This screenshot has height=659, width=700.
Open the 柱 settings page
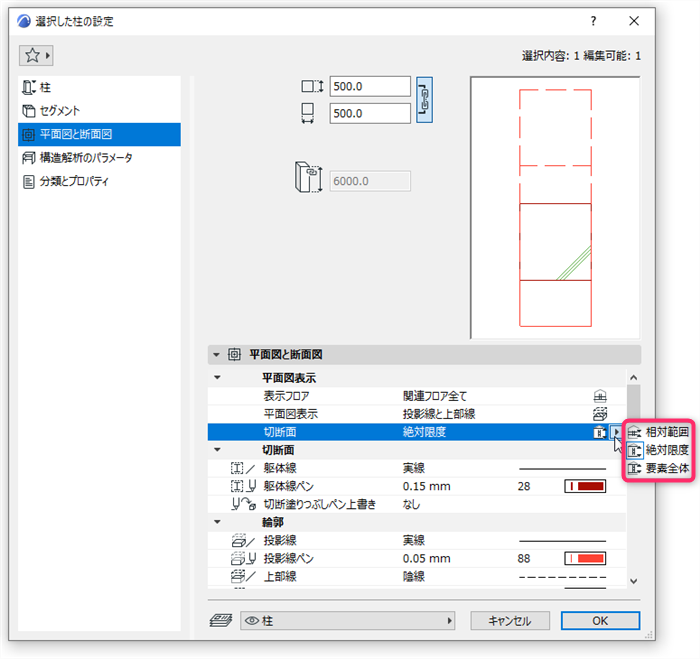99,88
